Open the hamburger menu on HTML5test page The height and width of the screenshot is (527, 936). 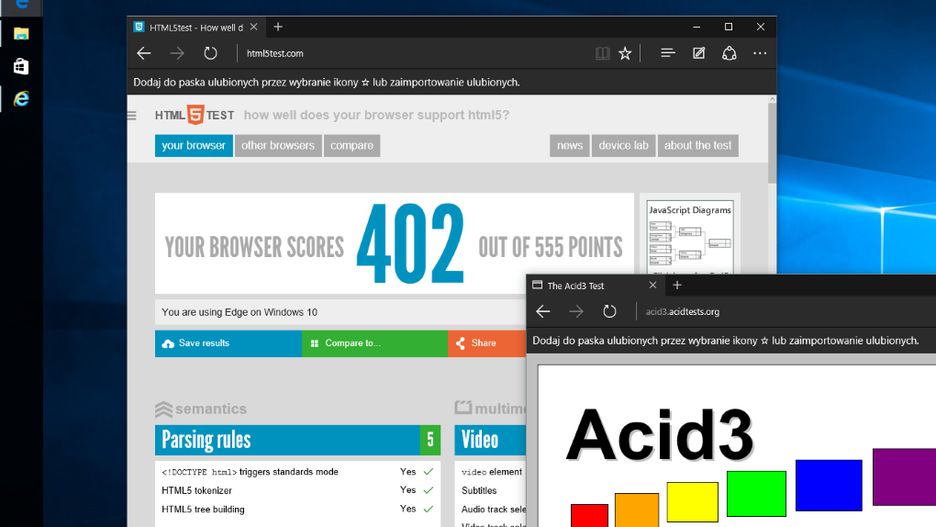pos(132,115)
